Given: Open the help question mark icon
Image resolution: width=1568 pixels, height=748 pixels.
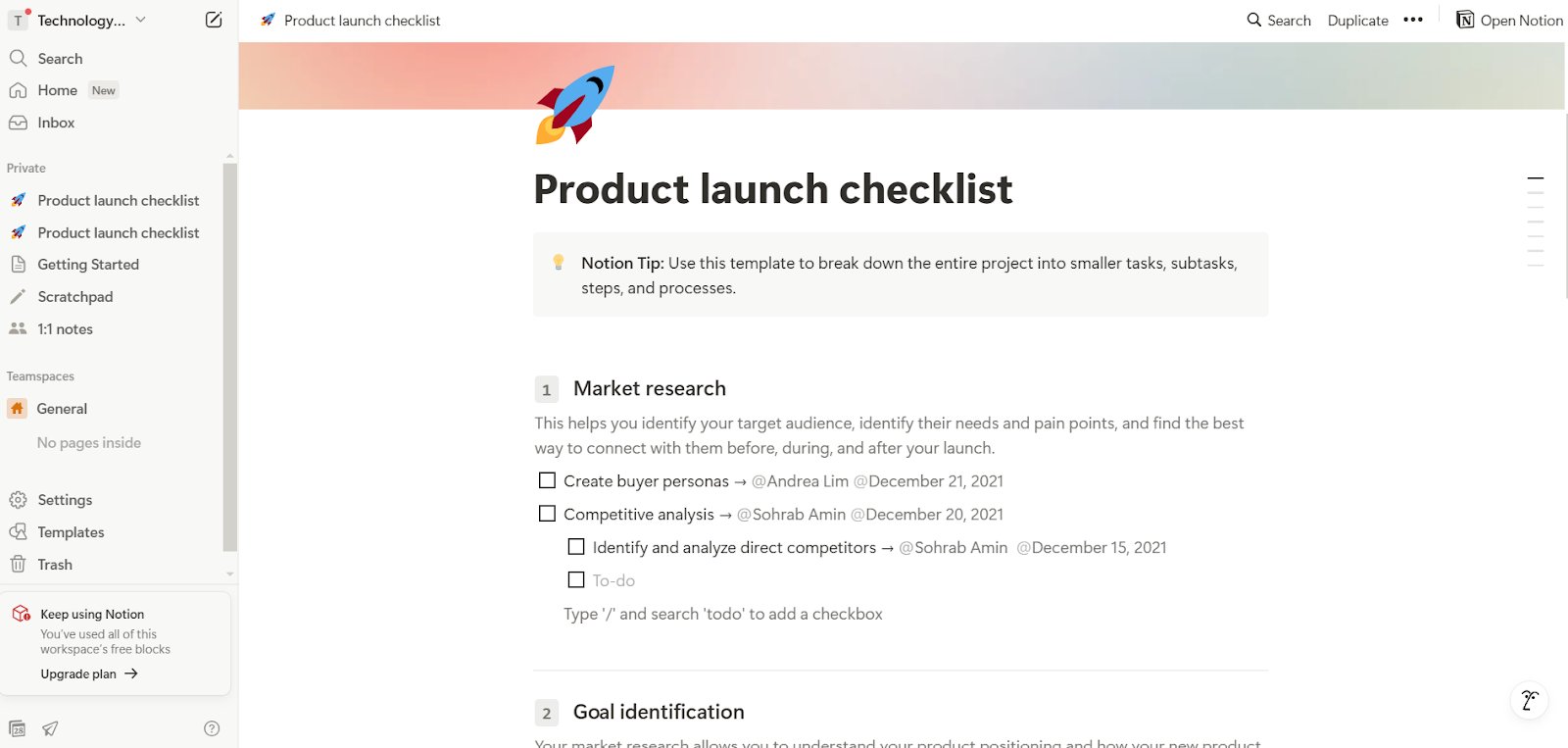Looking at the screenshot, I should [x=211, y=728].
